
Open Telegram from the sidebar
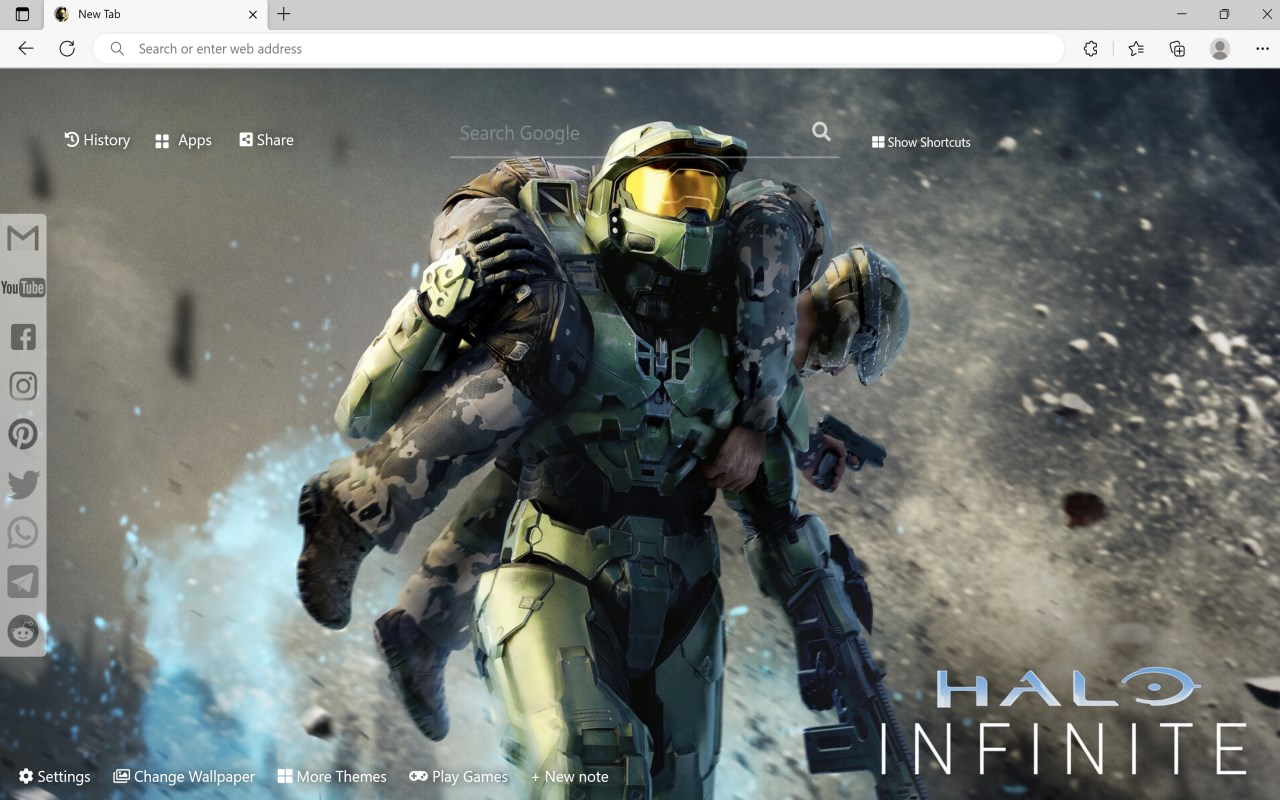pos(23,582)
